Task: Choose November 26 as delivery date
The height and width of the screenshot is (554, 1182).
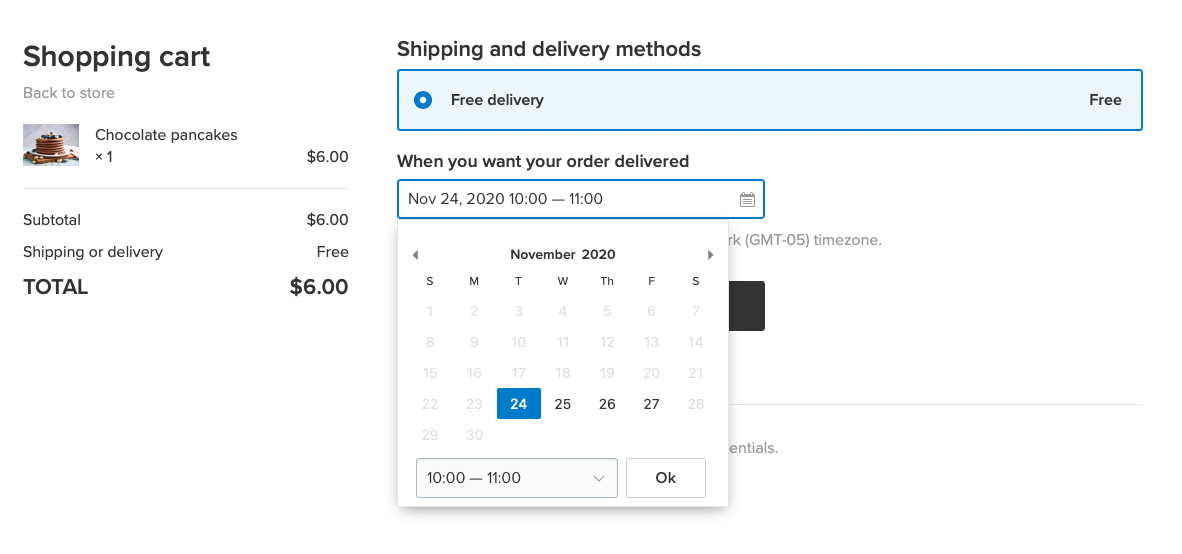Action: [607, 404]
